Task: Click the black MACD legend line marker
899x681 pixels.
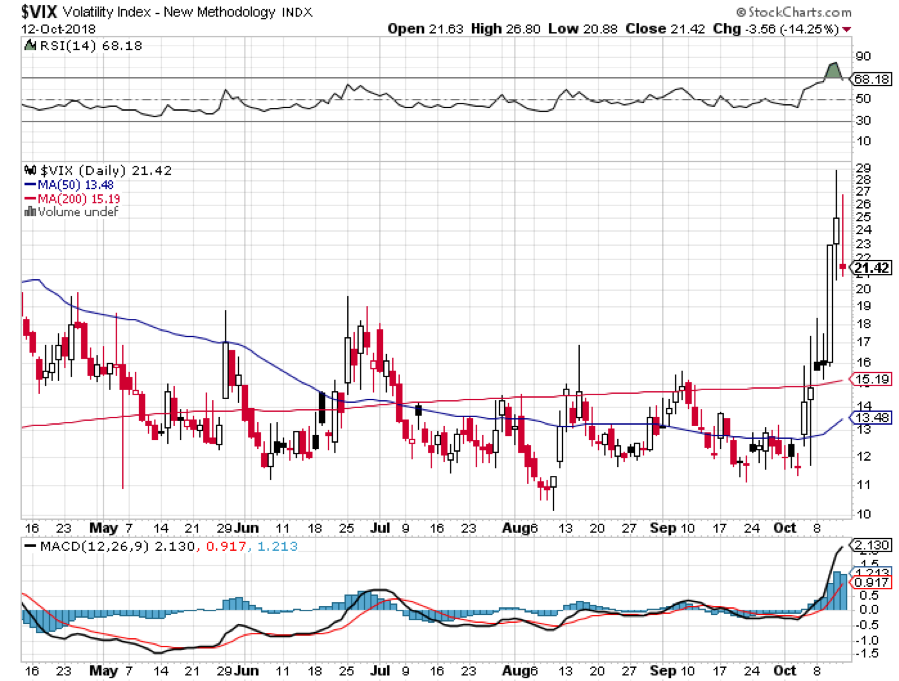Action: 27,547
